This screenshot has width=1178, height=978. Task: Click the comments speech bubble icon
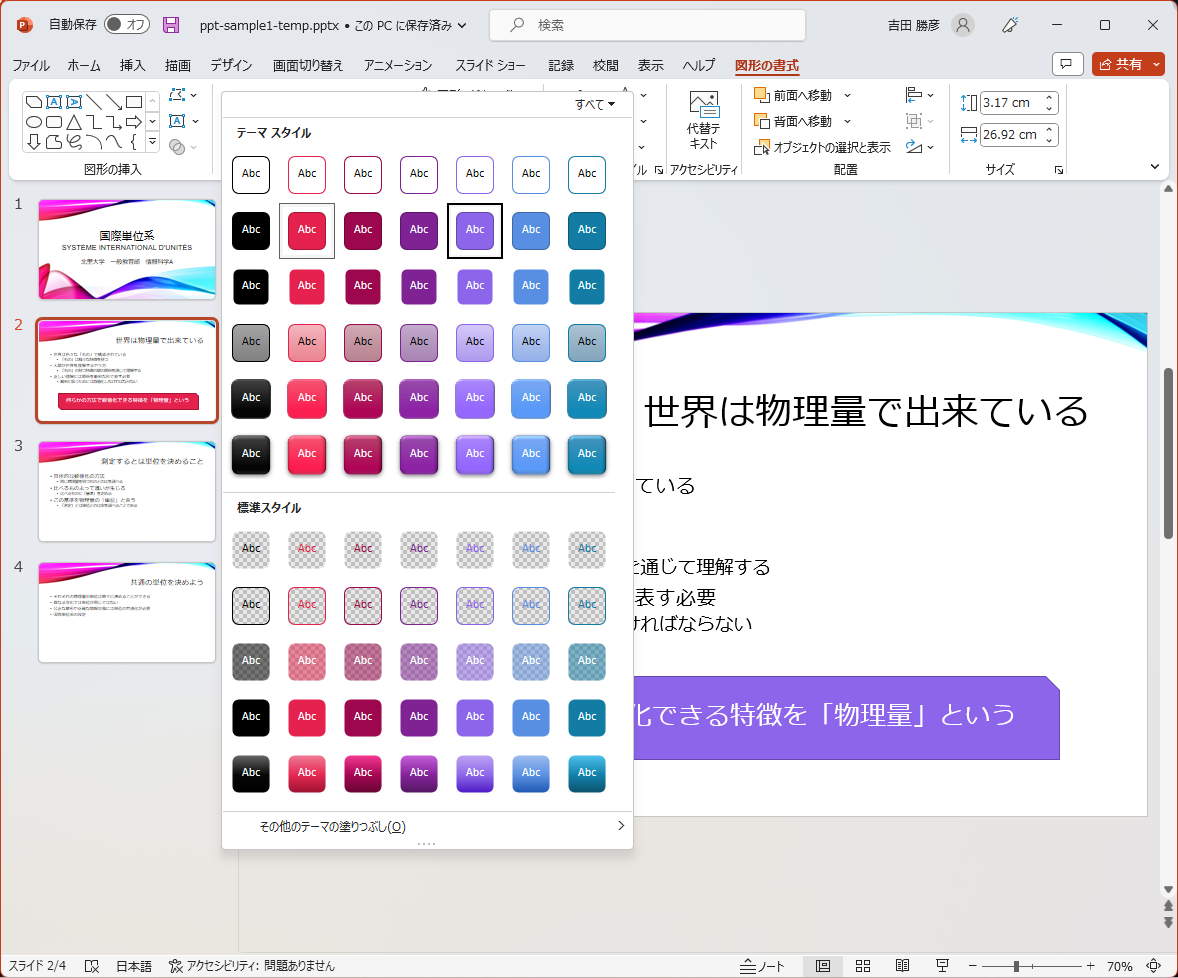pyautogui.click(x=1068, y=65)
